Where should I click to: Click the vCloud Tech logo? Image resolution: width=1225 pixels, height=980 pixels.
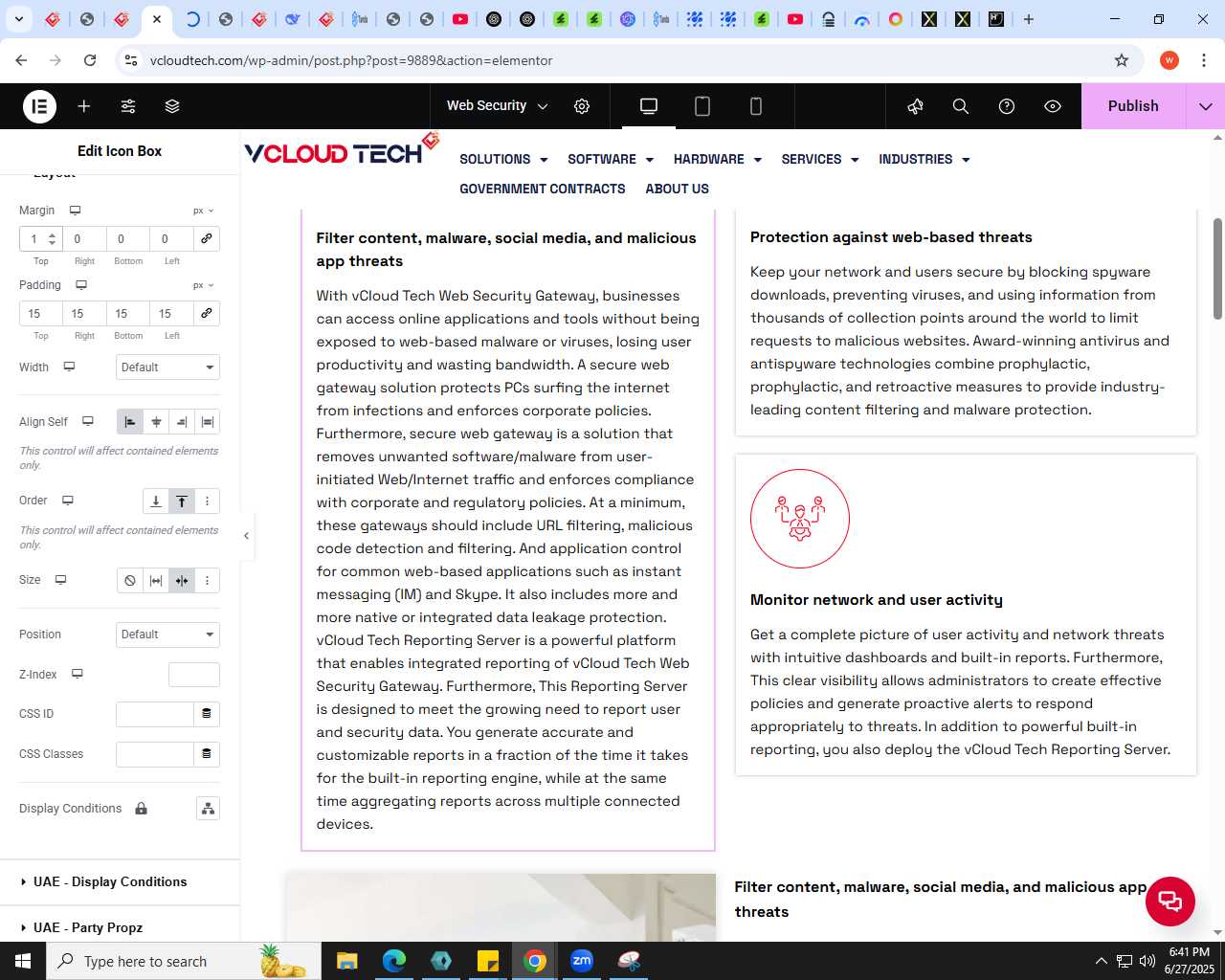(x=342, y=149)
